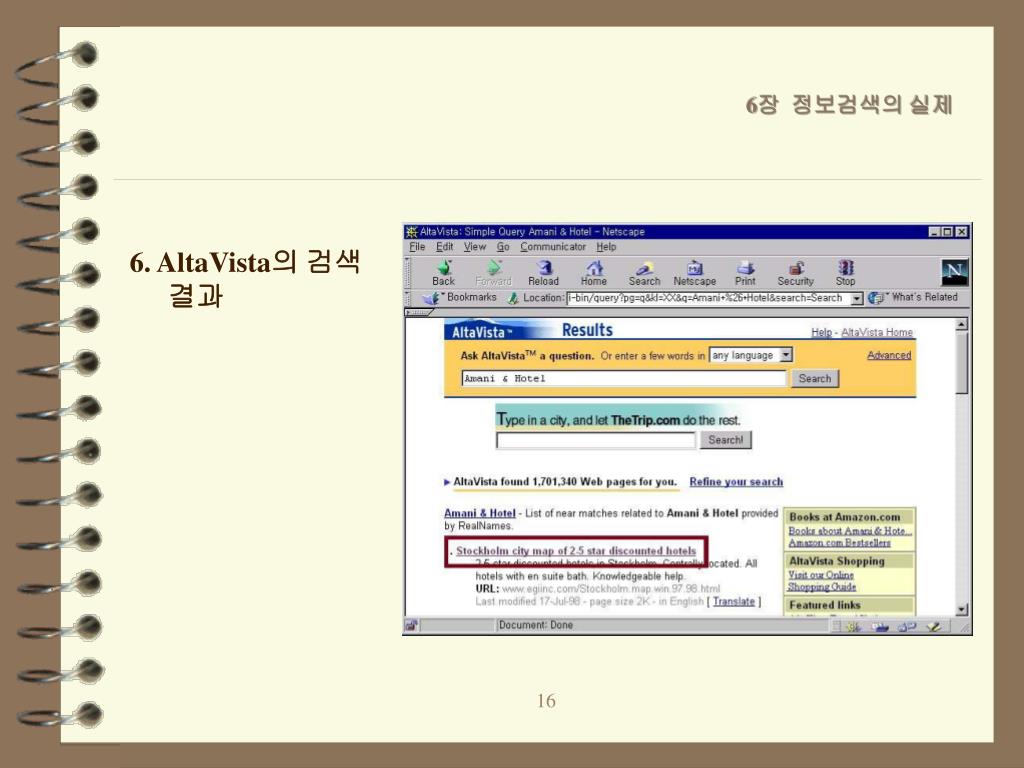
Task: Open Amazon.com Bestsellers link
Action: pos(839,543)
